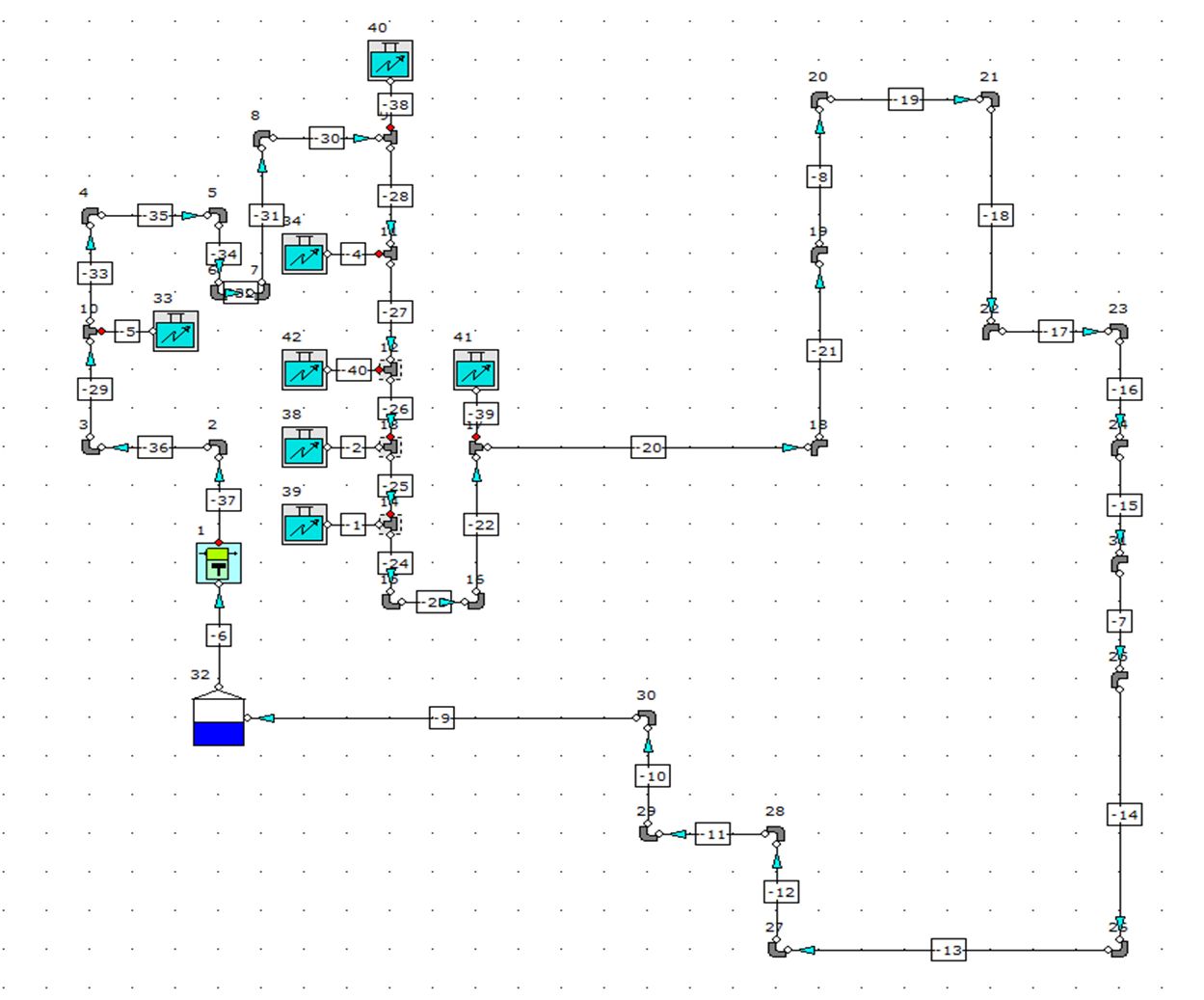Image resolution: width=1204 pixels, height=1000 pixels.
Task: Select the elbow fitting at node 27
Action: click(777, 949)
